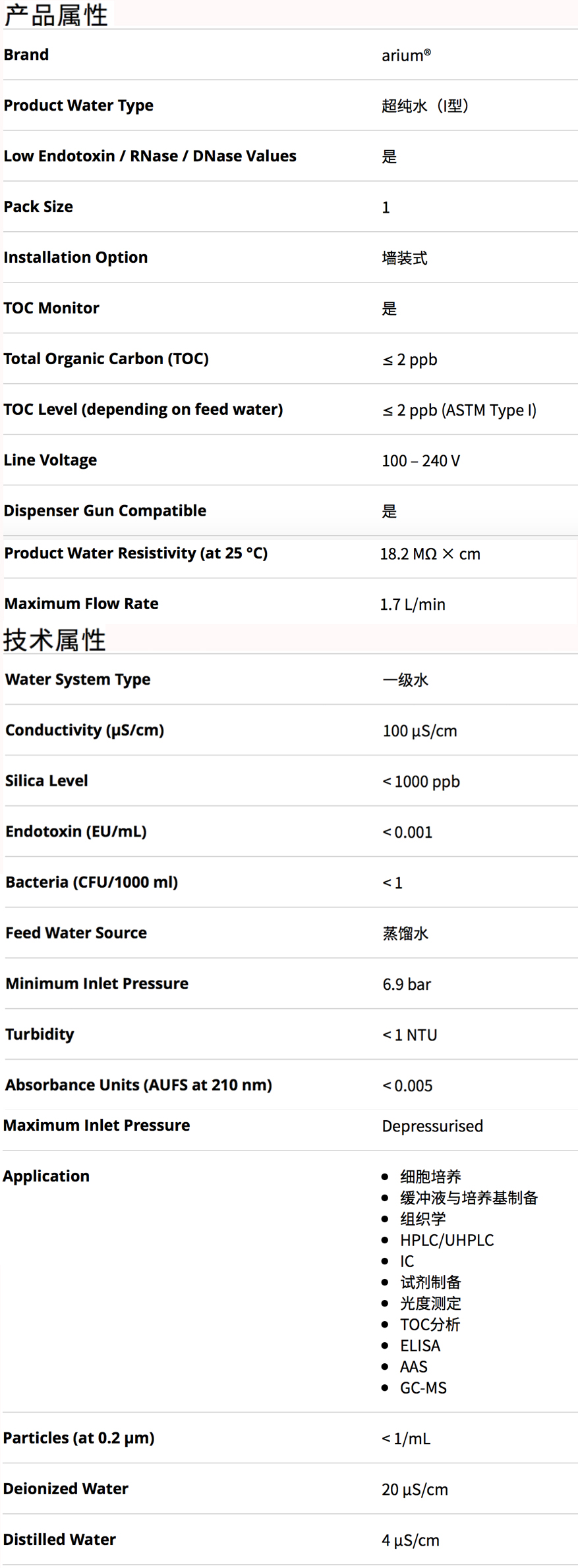Click the HPLC/UHPLC application list item

pos(446,1240)
